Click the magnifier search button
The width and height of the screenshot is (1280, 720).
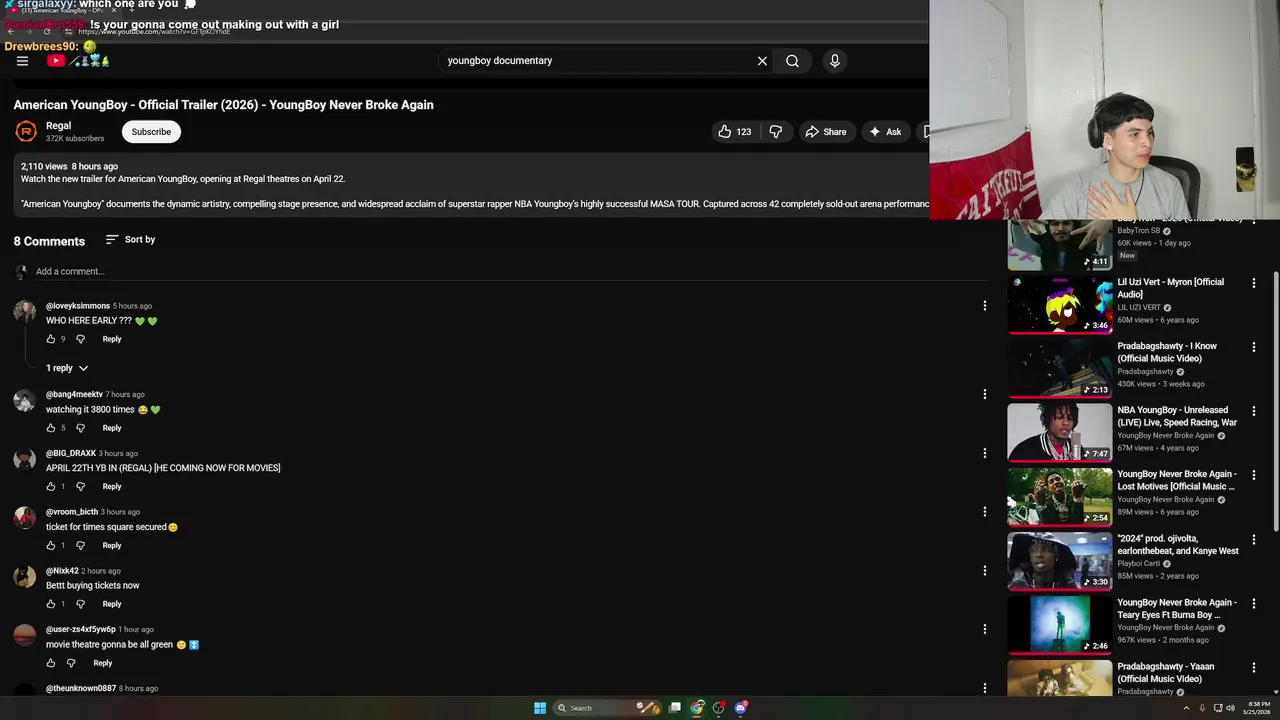[792, 61]
